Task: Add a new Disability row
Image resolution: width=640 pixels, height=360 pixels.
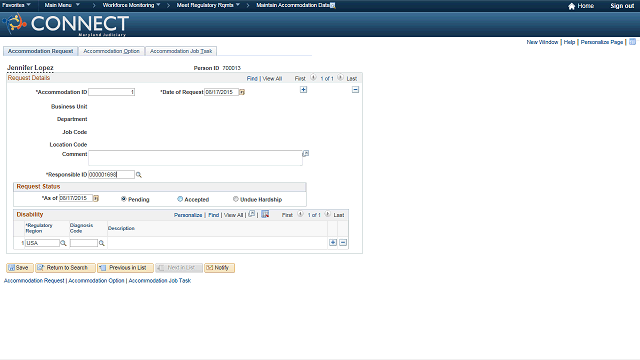Action: point(333,242)
